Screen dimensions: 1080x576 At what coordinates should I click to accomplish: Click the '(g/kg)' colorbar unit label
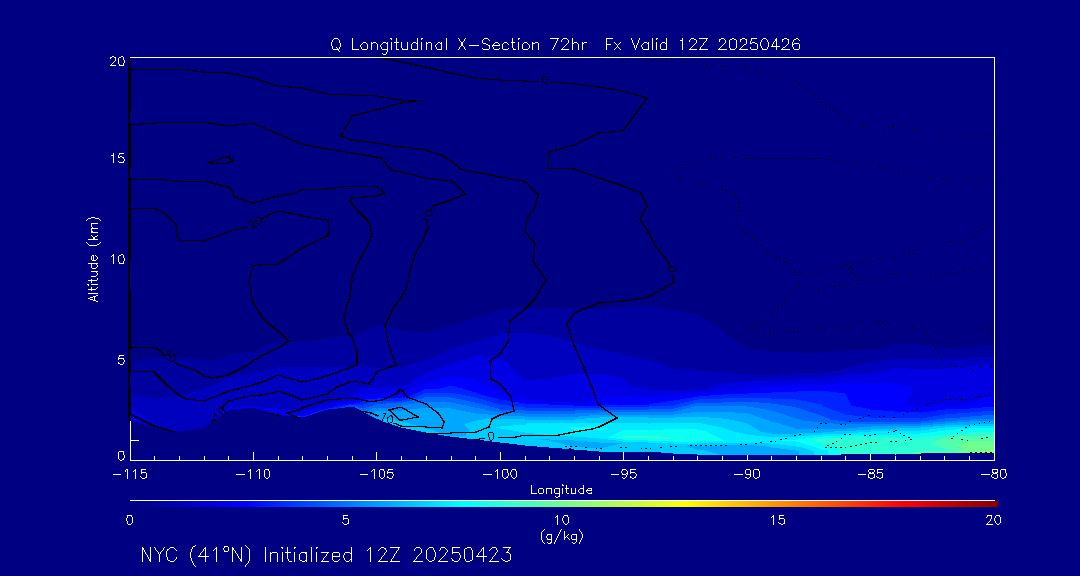point(561,537)
